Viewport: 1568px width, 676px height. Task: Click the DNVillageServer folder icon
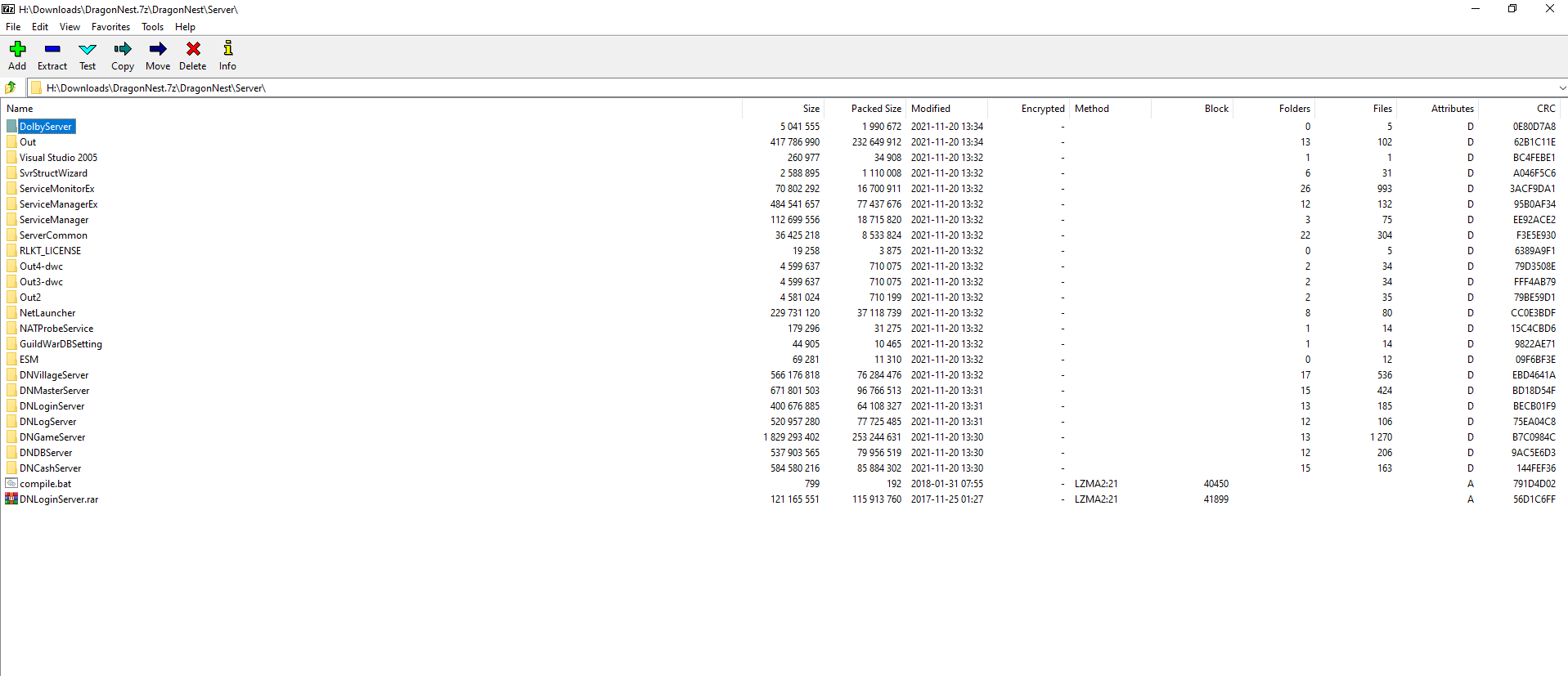coord(11,374)
